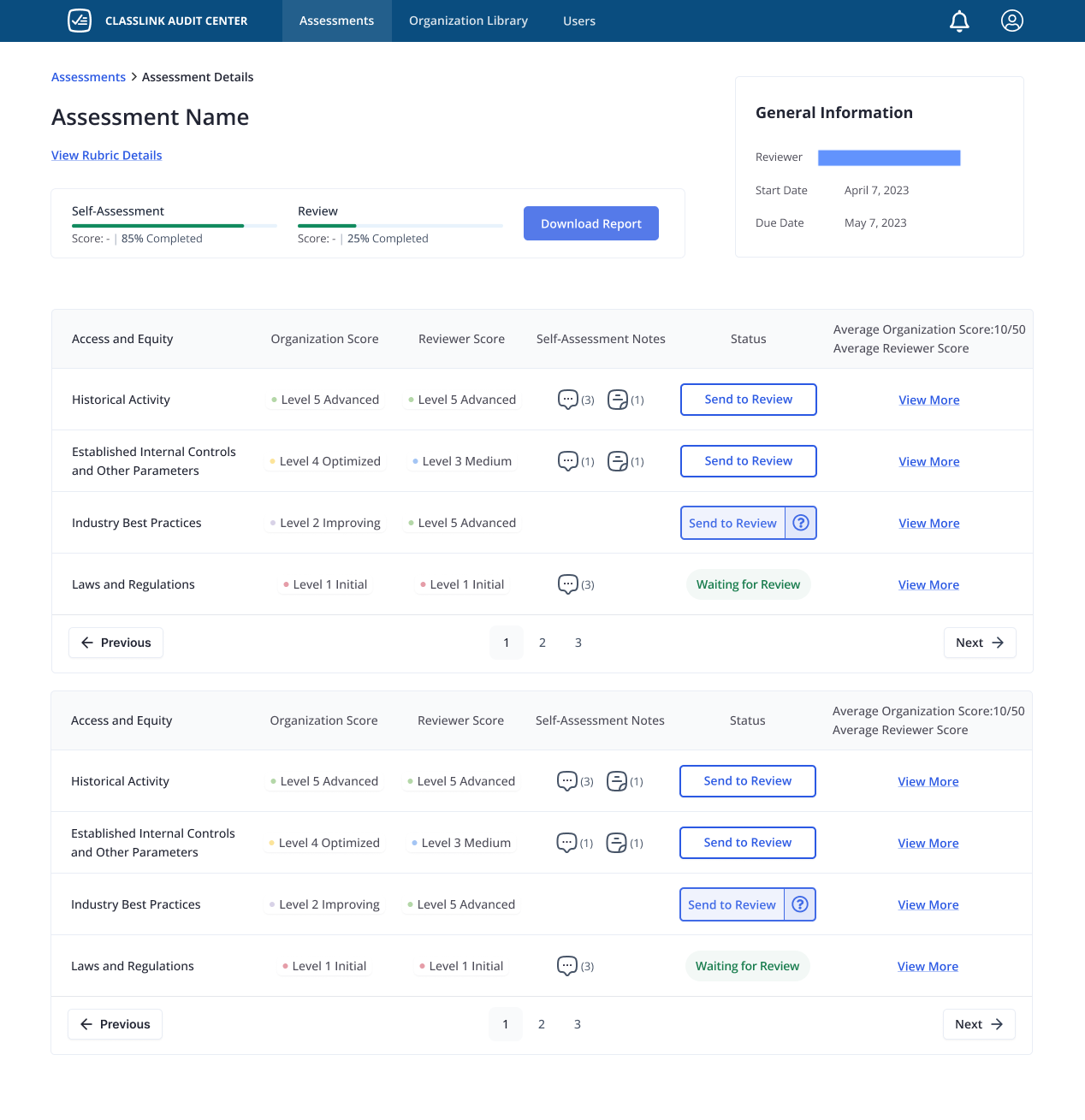Click note icon beside Historical Activity comments
The width and height of the screenshot is (1085, 1120).
click(x=618, y=399)
